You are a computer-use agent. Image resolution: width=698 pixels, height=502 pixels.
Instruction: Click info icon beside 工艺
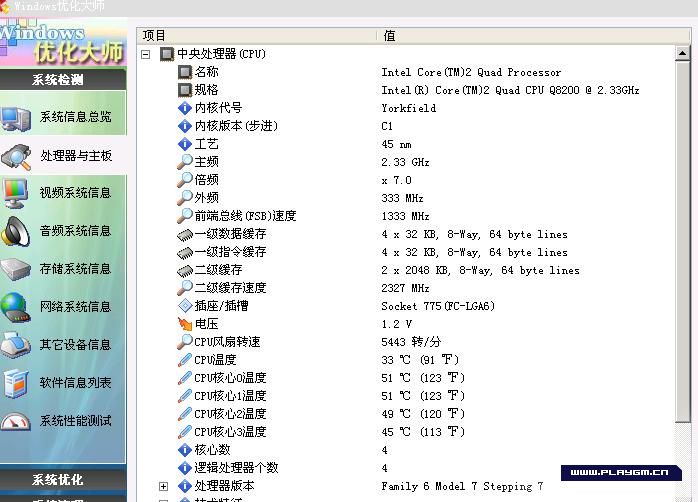pyautogui.click(x=185, y=144)
